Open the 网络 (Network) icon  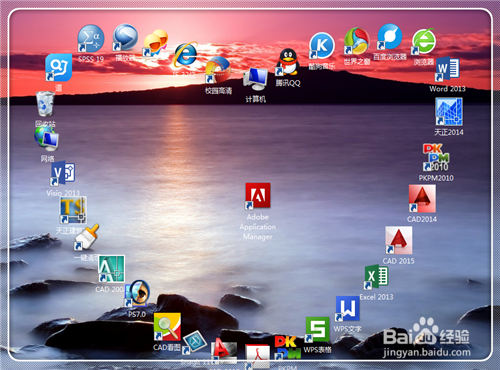coord(47,138)
